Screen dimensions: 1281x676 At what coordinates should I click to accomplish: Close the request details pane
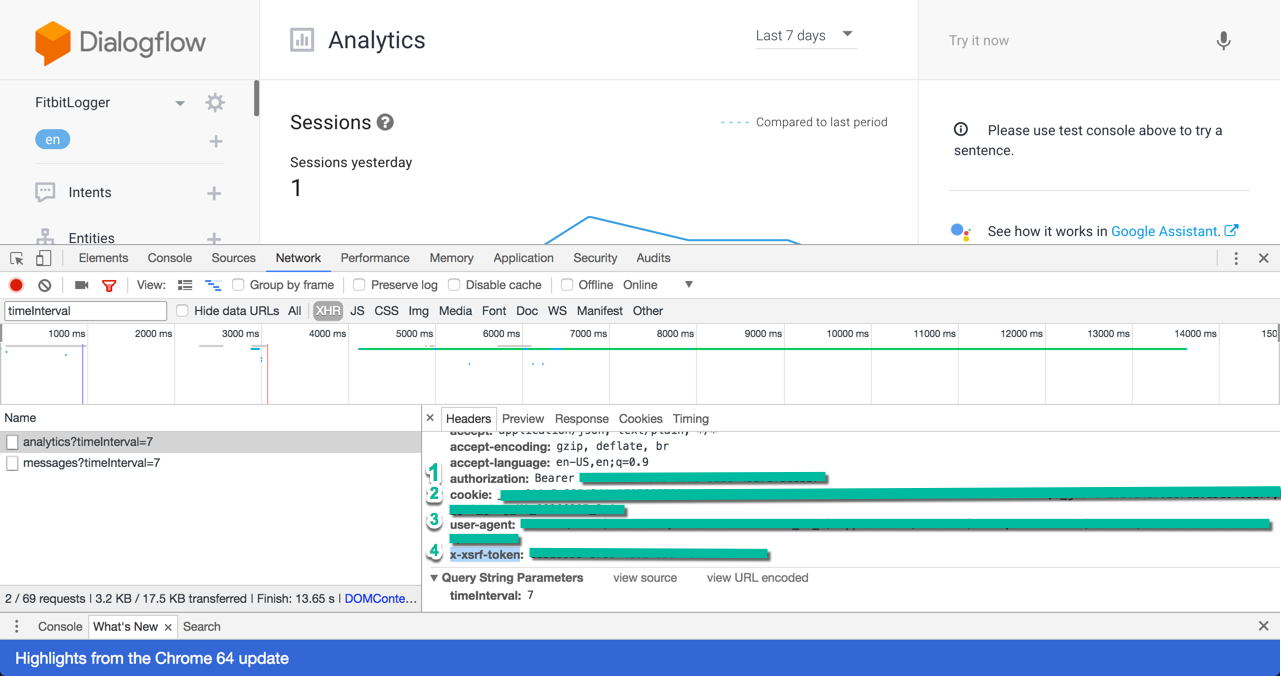[430, 418]
